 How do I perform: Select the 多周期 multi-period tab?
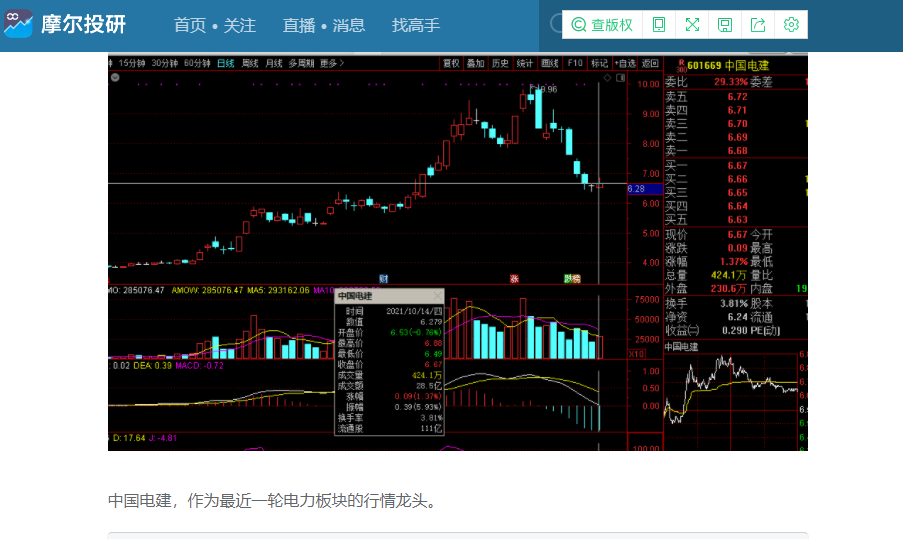click(x=301, y=63)
